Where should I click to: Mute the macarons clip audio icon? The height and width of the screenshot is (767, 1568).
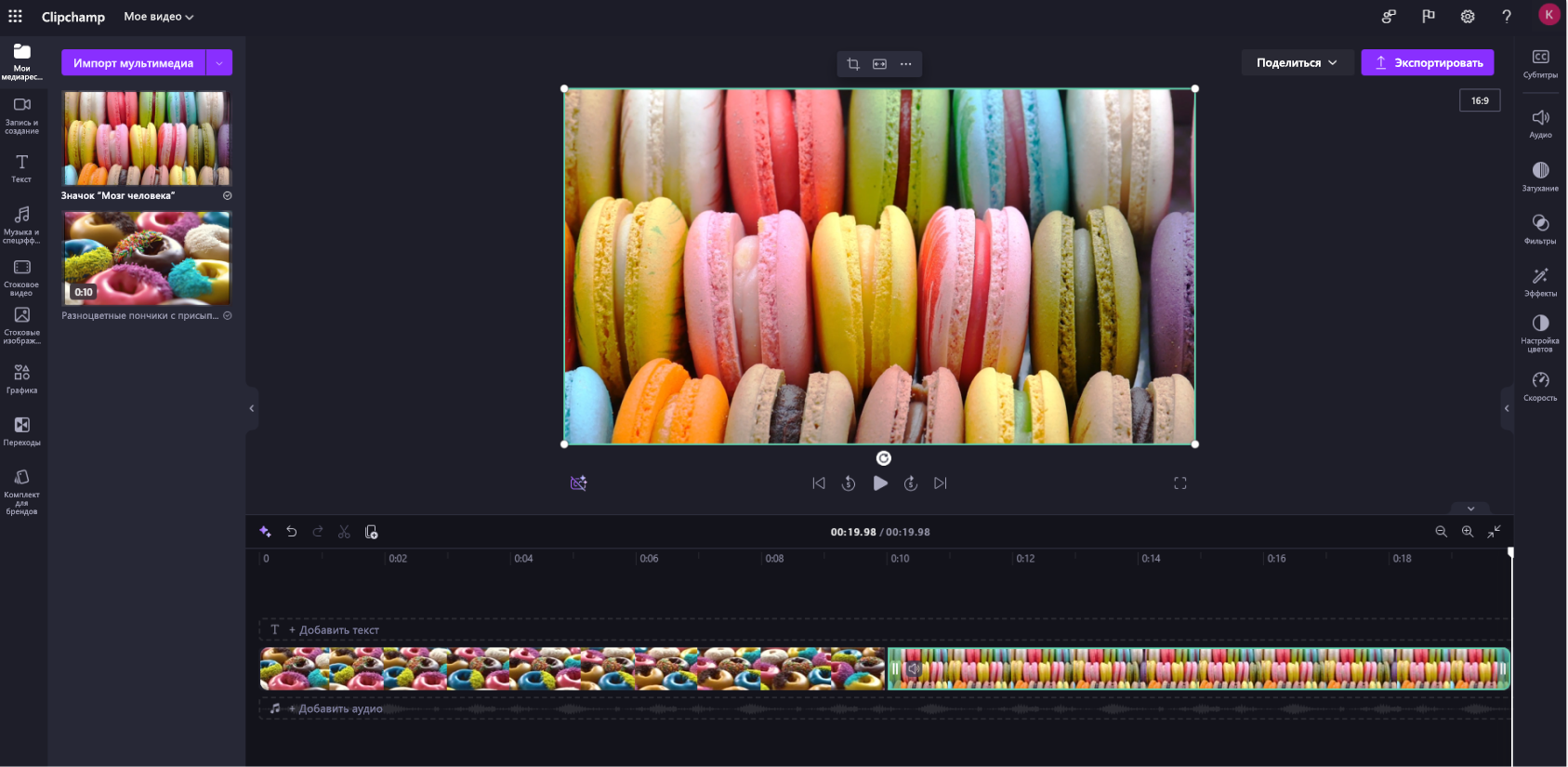click(x=914, y=668)
